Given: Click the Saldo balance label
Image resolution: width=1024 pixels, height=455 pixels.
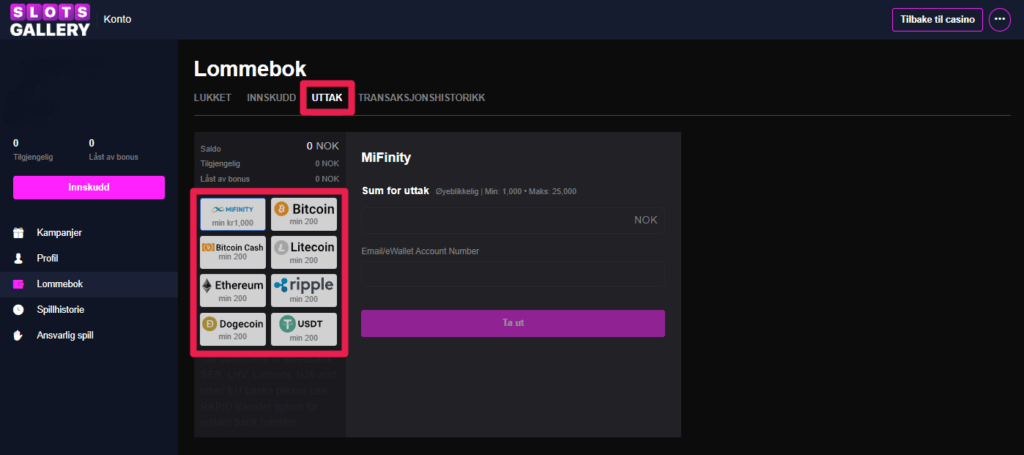Looking at the screenshot, I should (x=211, y=149).
